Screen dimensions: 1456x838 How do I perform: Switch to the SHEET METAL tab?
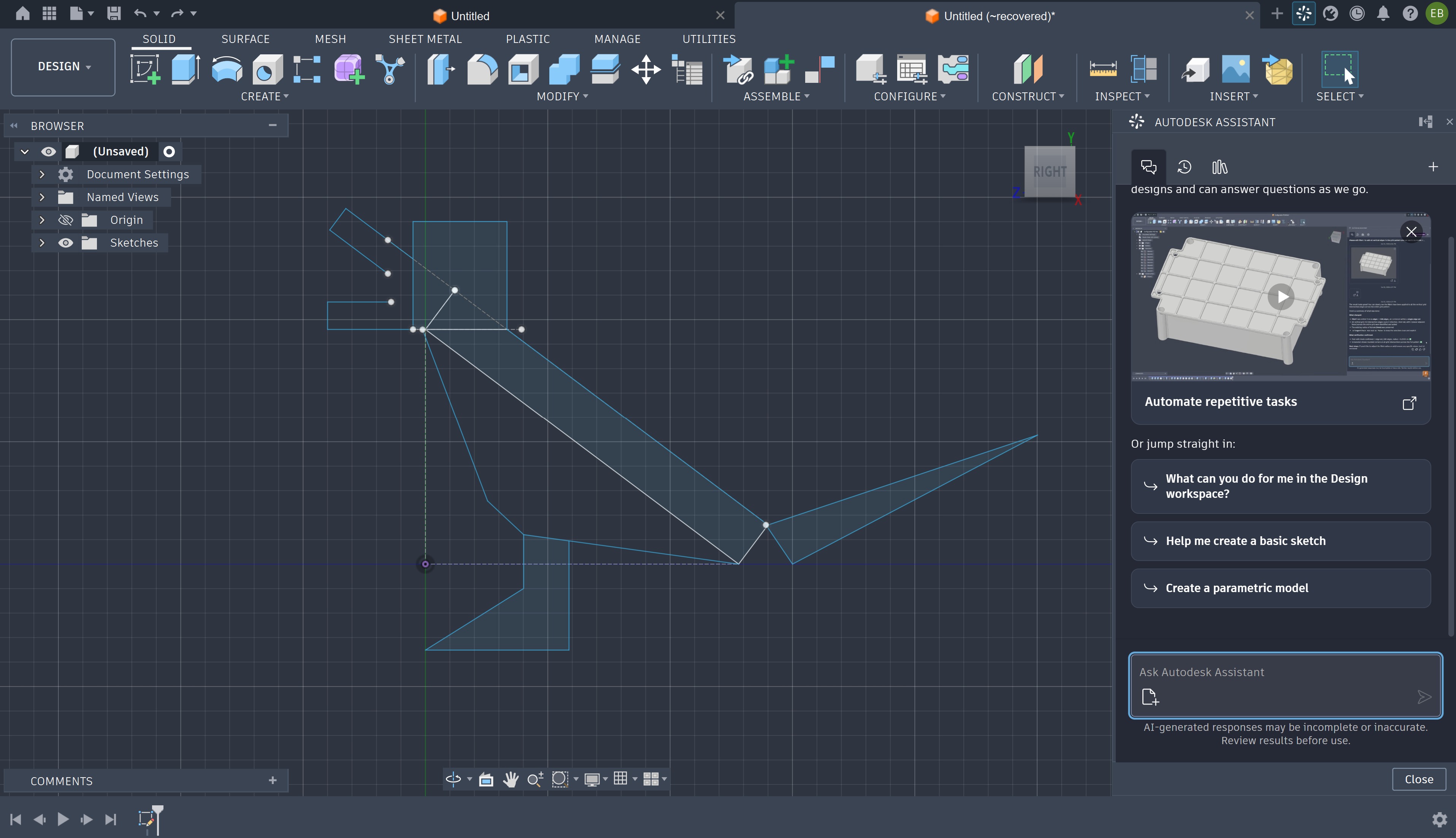coord(425,39)
